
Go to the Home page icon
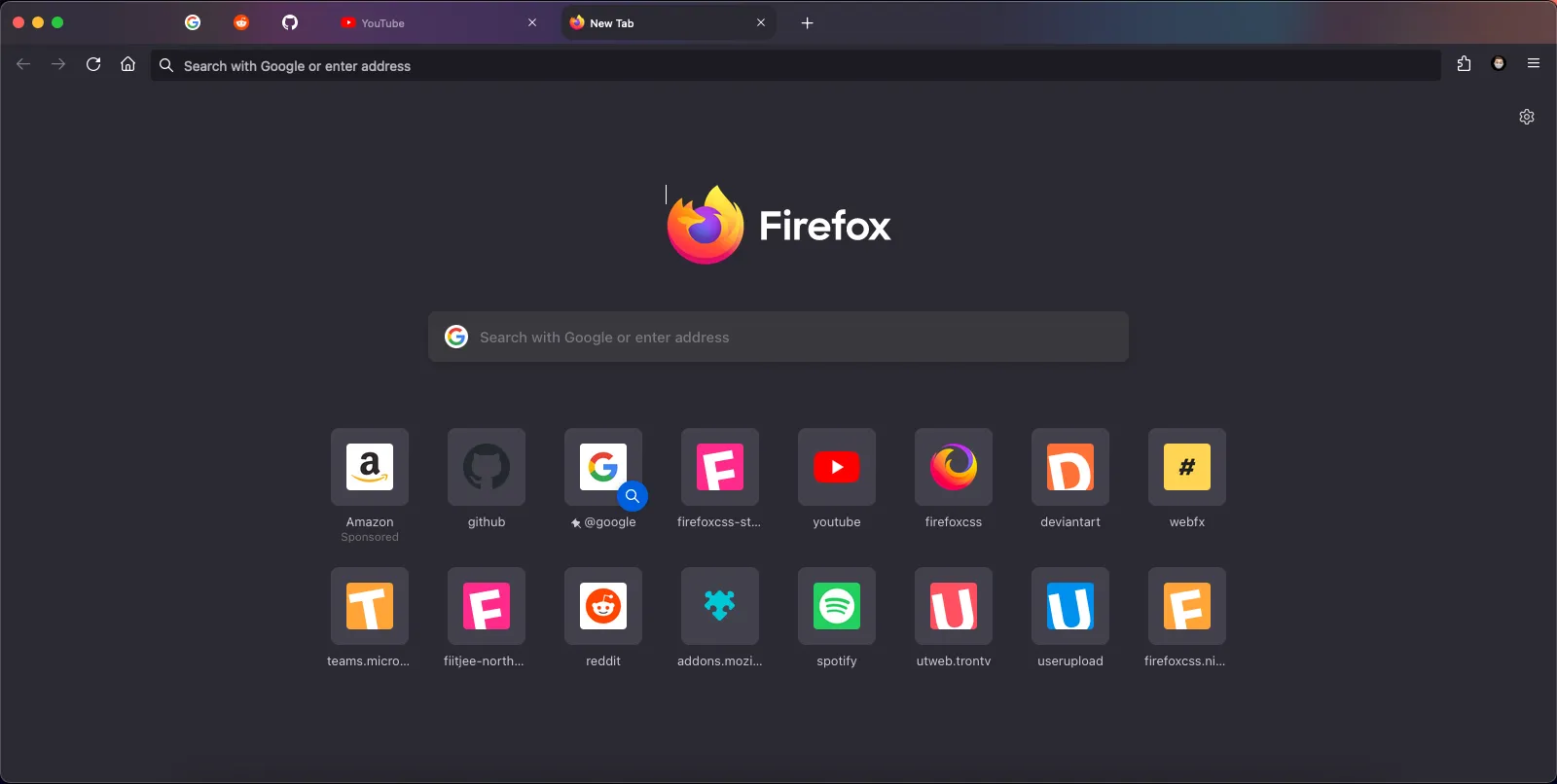click(x=127, y=64)
